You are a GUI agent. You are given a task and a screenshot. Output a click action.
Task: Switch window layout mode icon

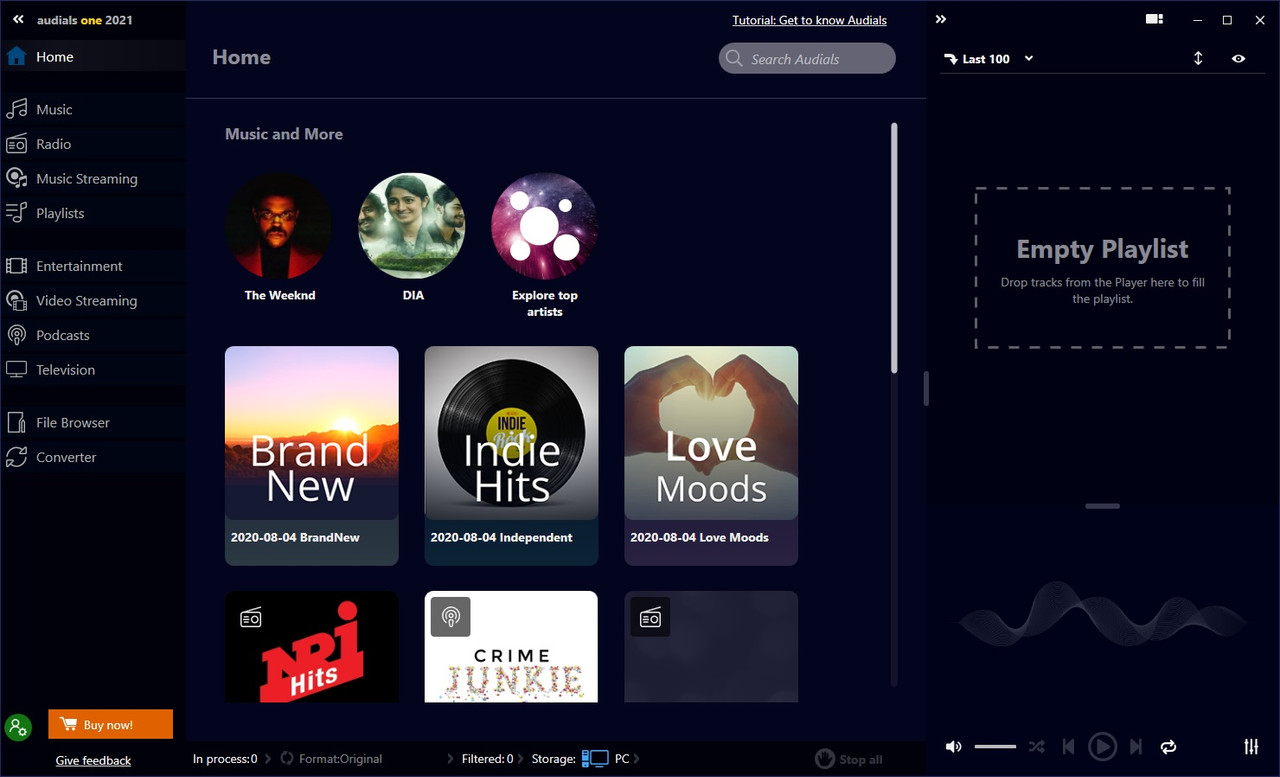click(1154, 19)
